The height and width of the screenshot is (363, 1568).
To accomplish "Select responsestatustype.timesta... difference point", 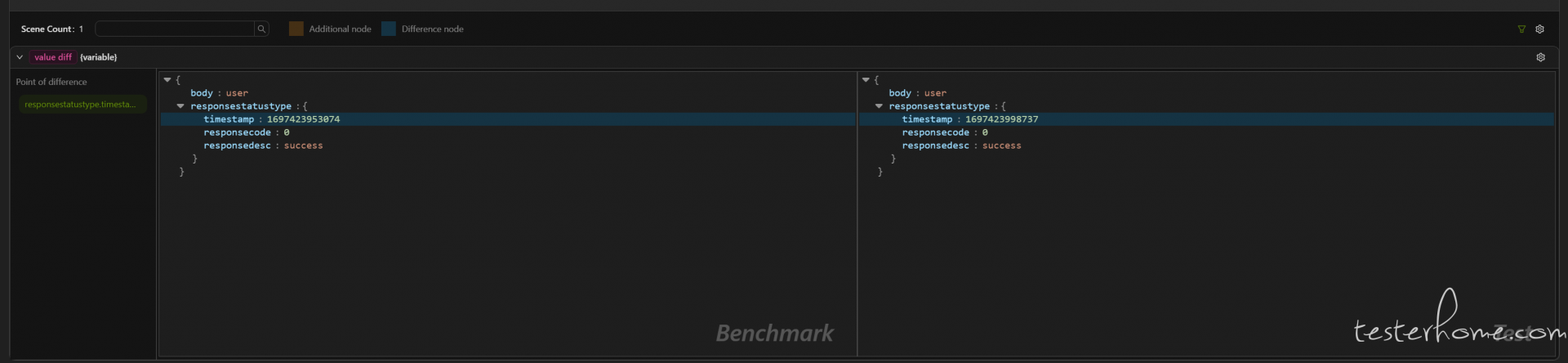I will 82,105.
